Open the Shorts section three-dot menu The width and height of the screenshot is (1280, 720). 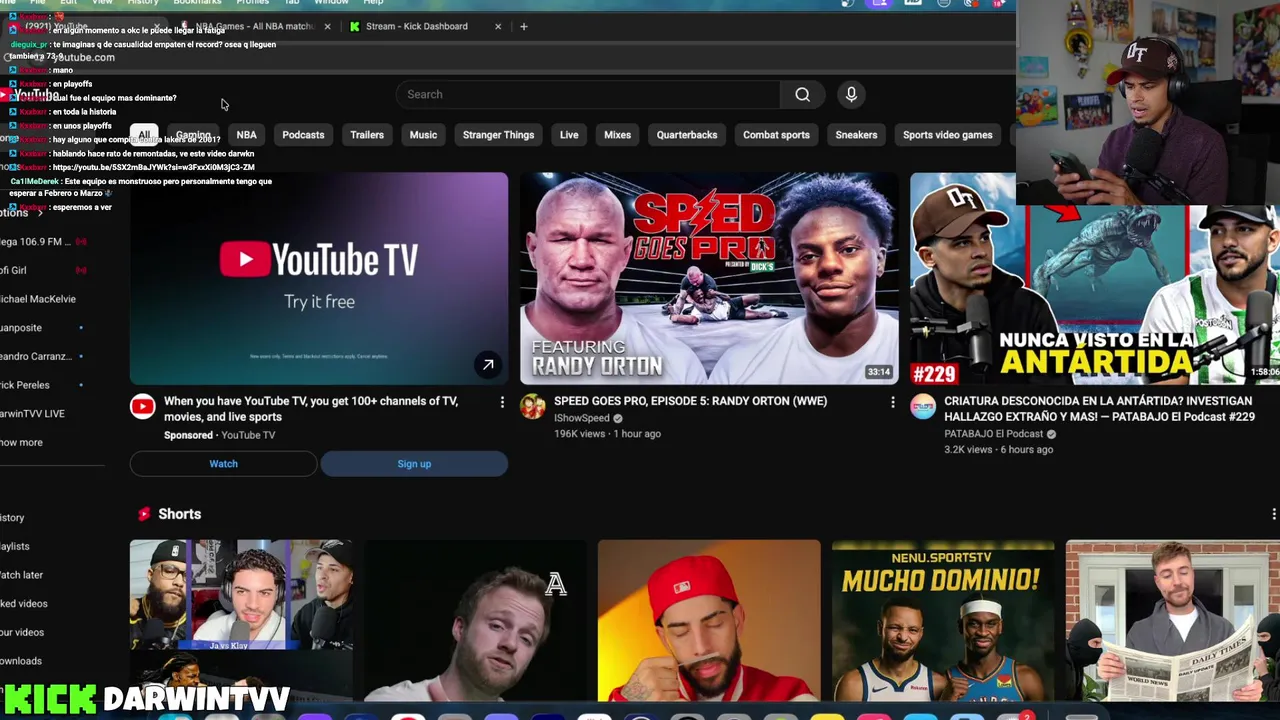click(1273, 514)
